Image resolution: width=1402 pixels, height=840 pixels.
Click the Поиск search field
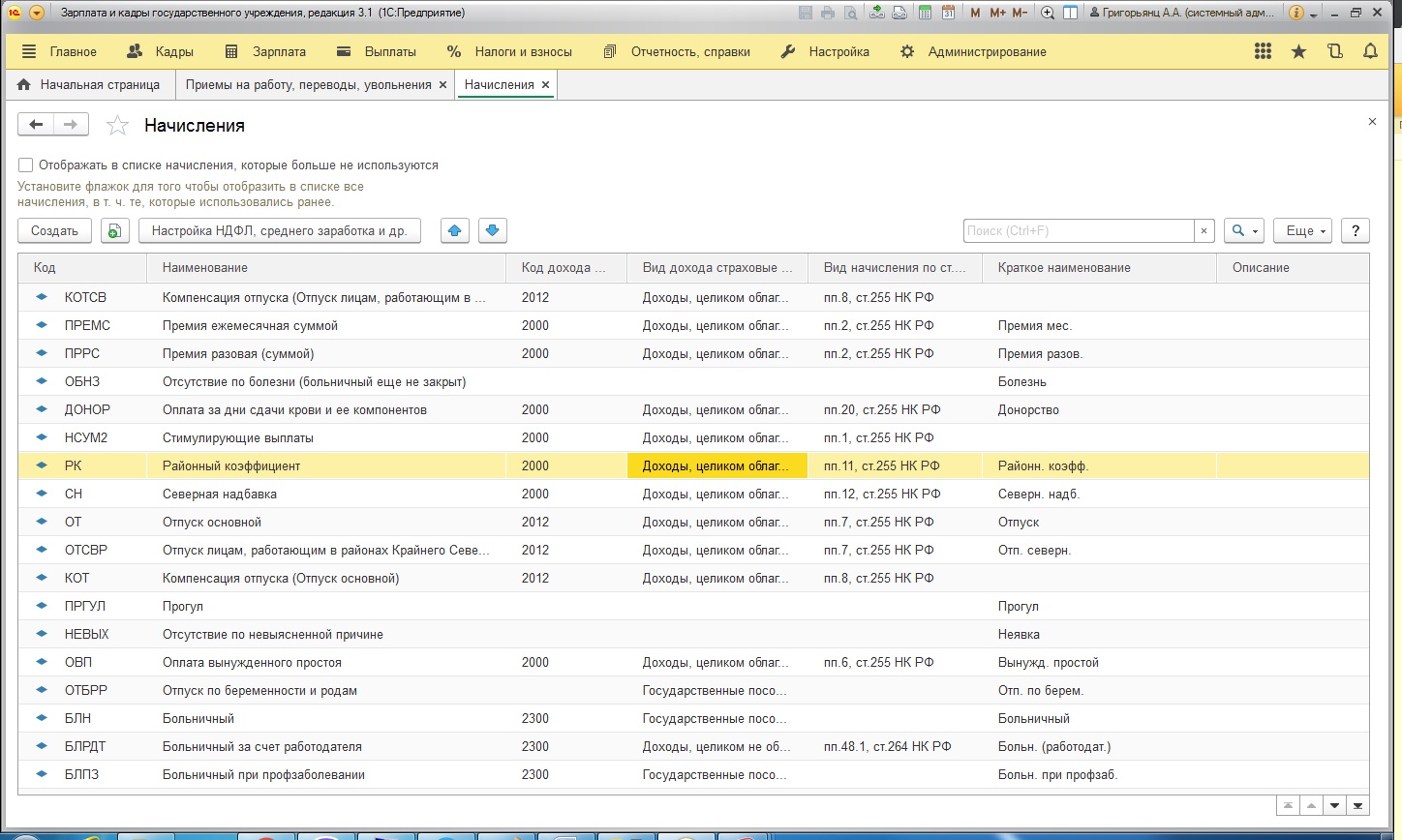click(1078, 231)
